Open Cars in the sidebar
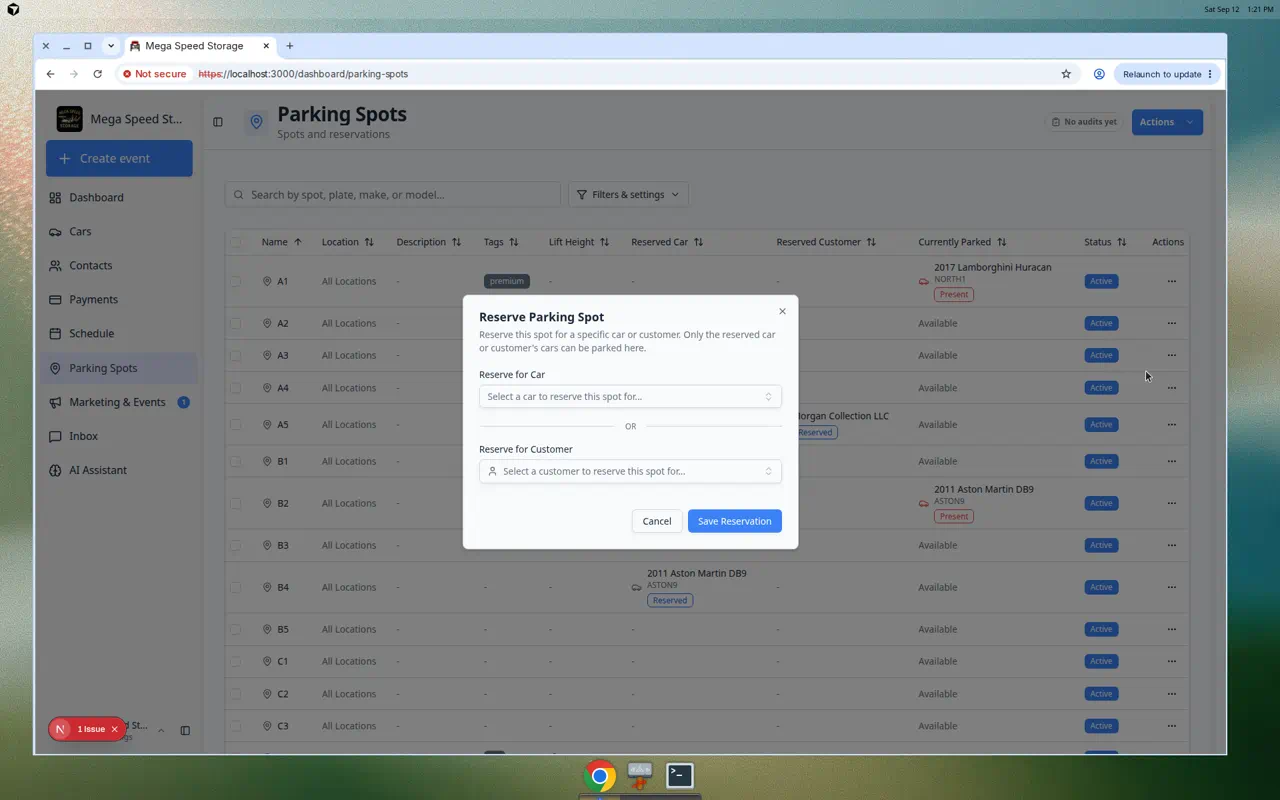This screenshot has height=800, width=1280. 119,232
